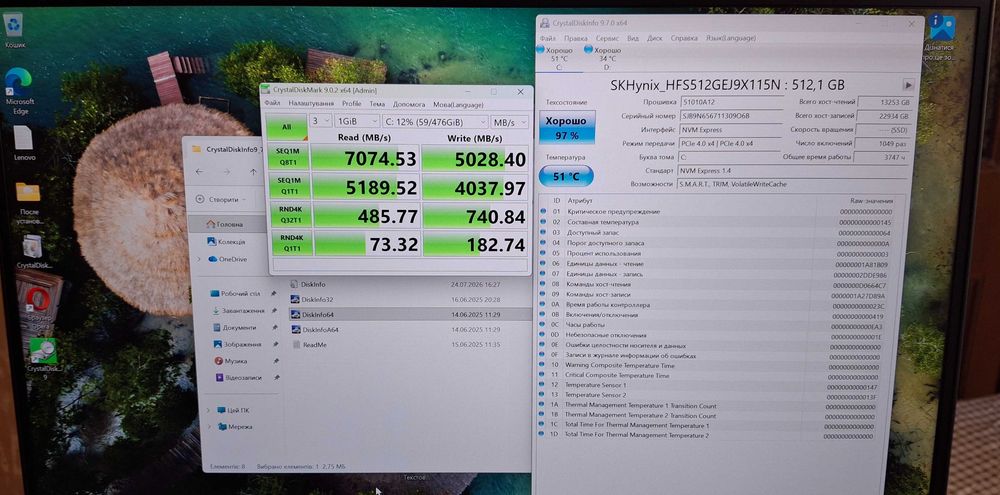1000x495 pixels.
Task: Open Мова(Language) menu in CrystalDiskMark
Action: point(458,103)
